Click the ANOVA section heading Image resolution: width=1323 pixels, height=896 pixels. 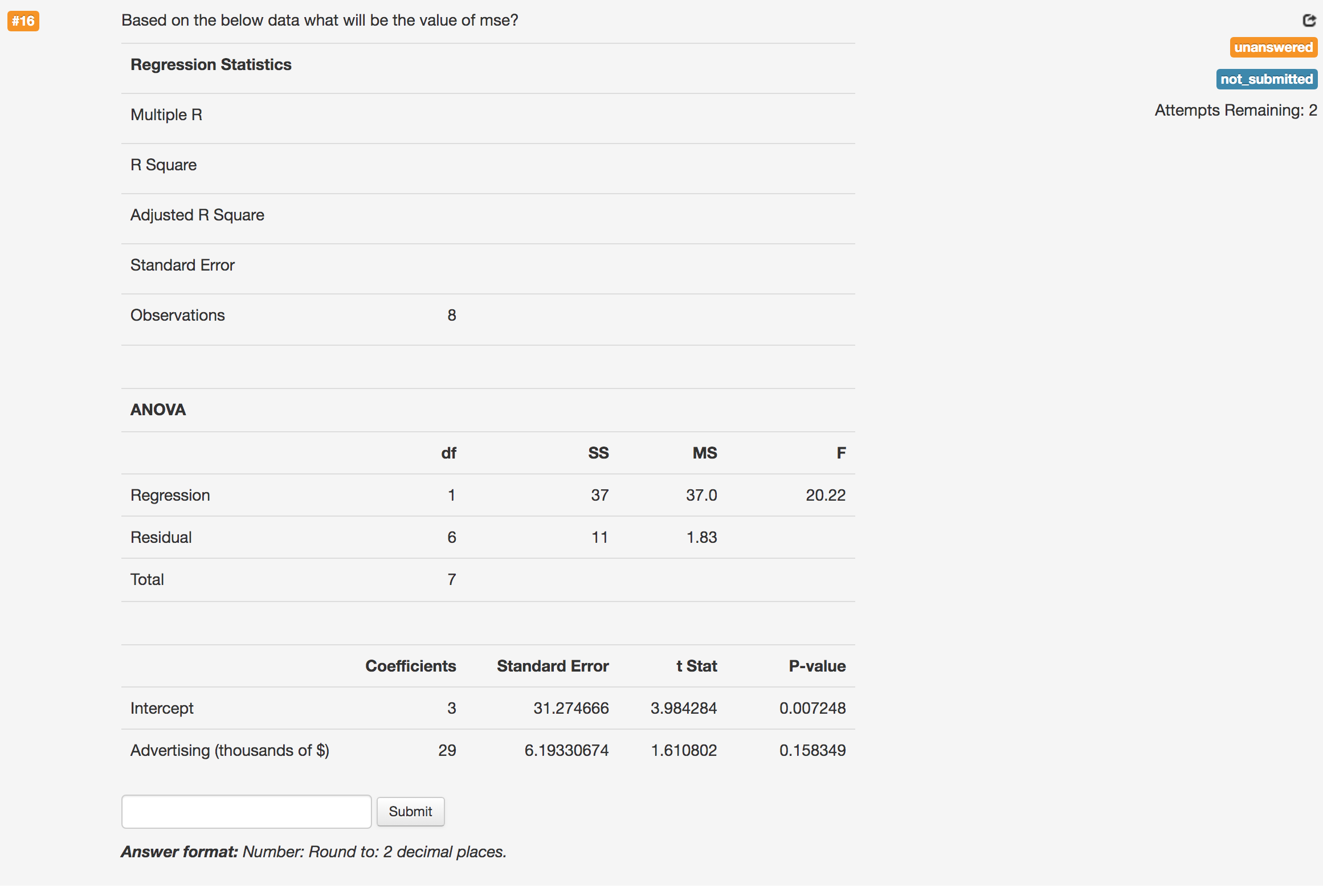click(158, 409)
